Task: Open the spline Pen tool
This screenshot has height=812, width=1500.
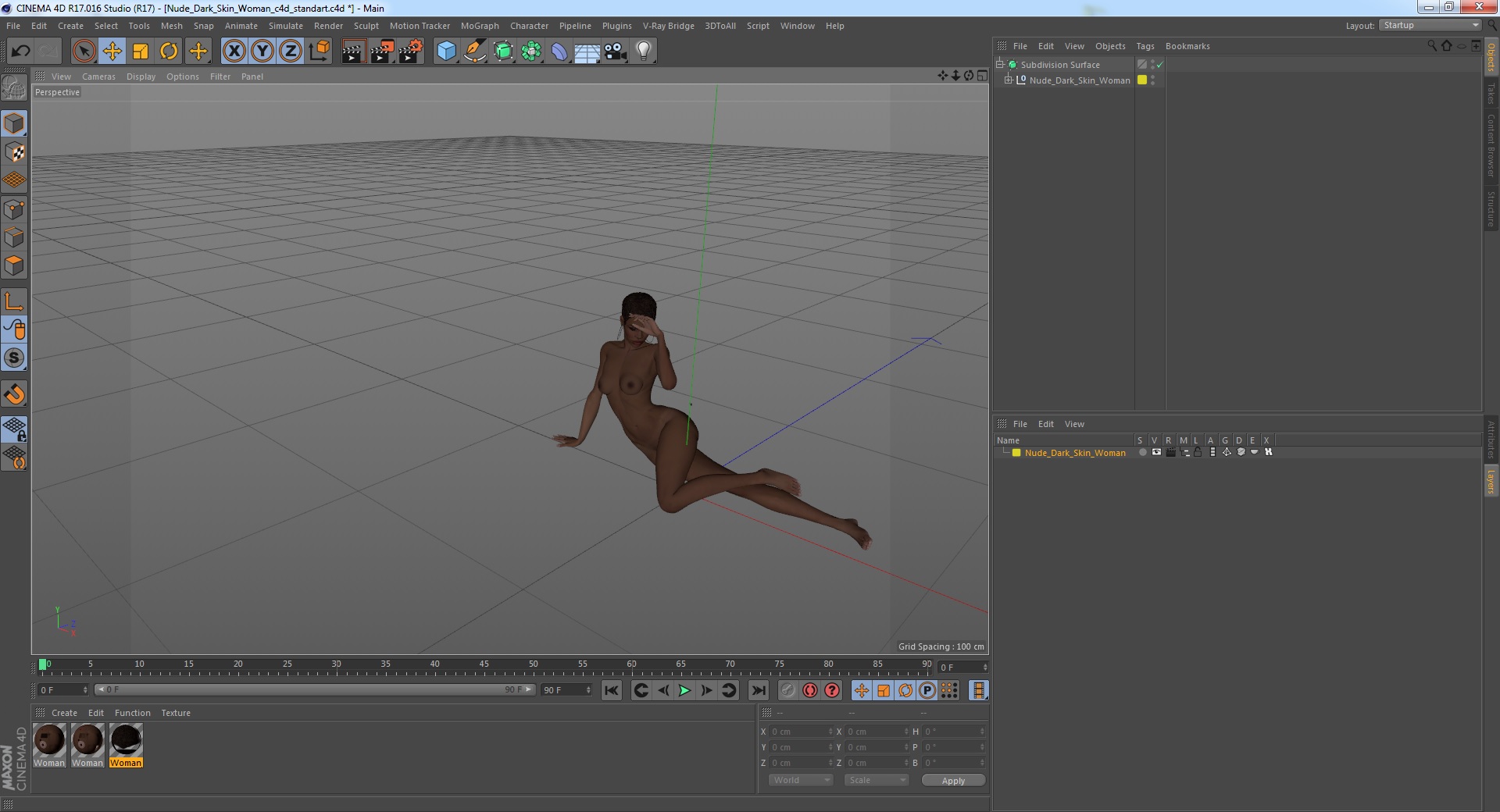Action: [475, 52]
